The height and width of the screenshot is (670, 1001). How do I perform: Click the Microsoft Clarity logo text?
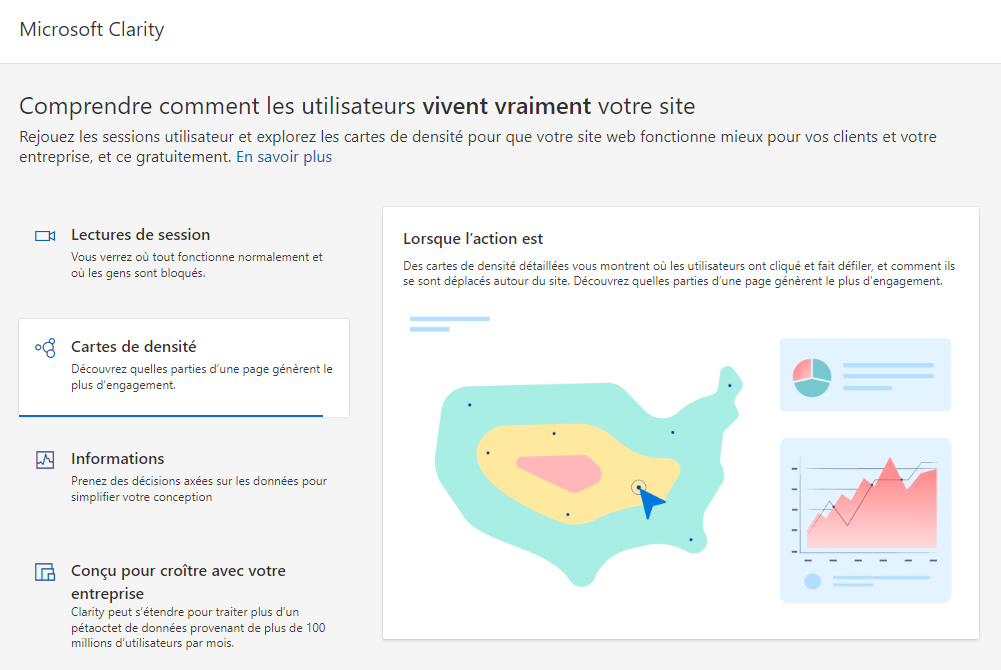point(92,29)
